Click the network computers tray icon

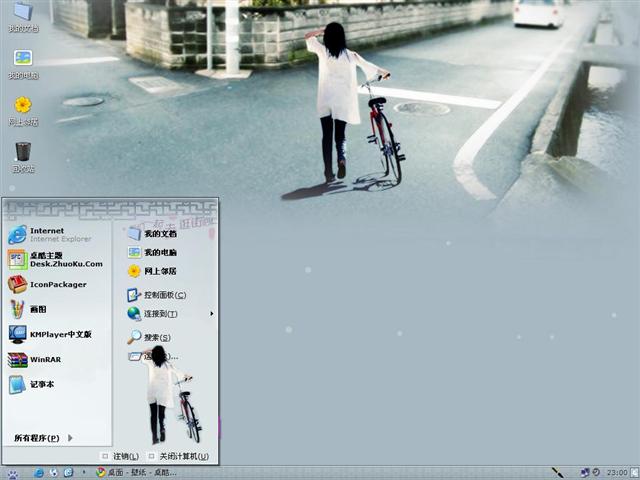(x=585, y=473)
